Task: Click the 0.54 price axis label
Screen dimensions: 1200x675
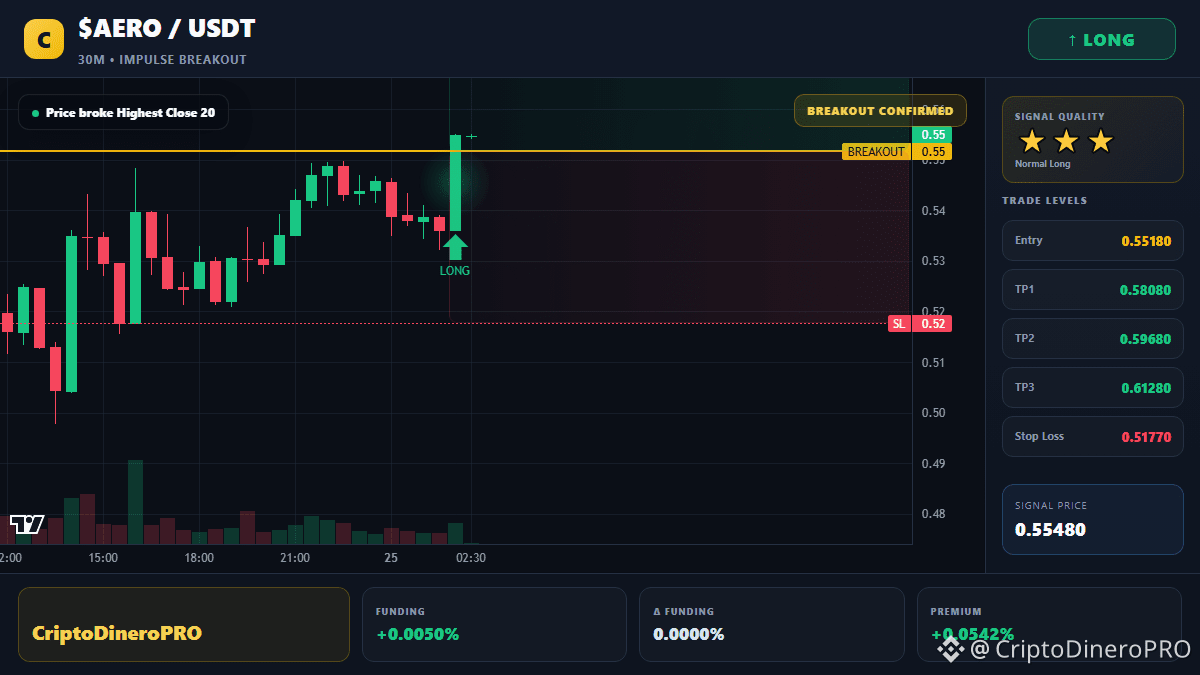Action: pyautogui.click(x=933, y=211)
